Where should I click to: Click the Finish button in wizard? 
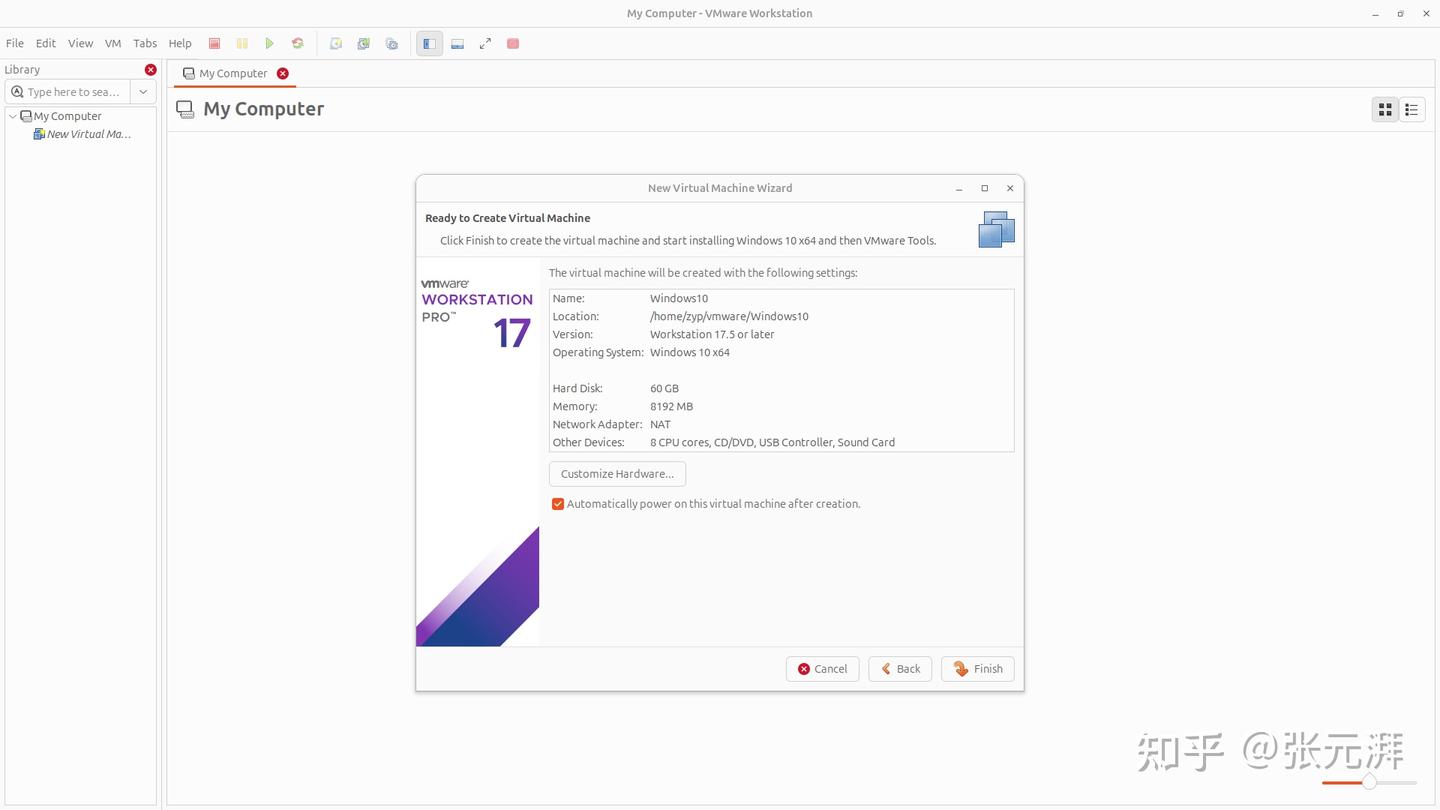pyautogui.click(x=978, y=669)
